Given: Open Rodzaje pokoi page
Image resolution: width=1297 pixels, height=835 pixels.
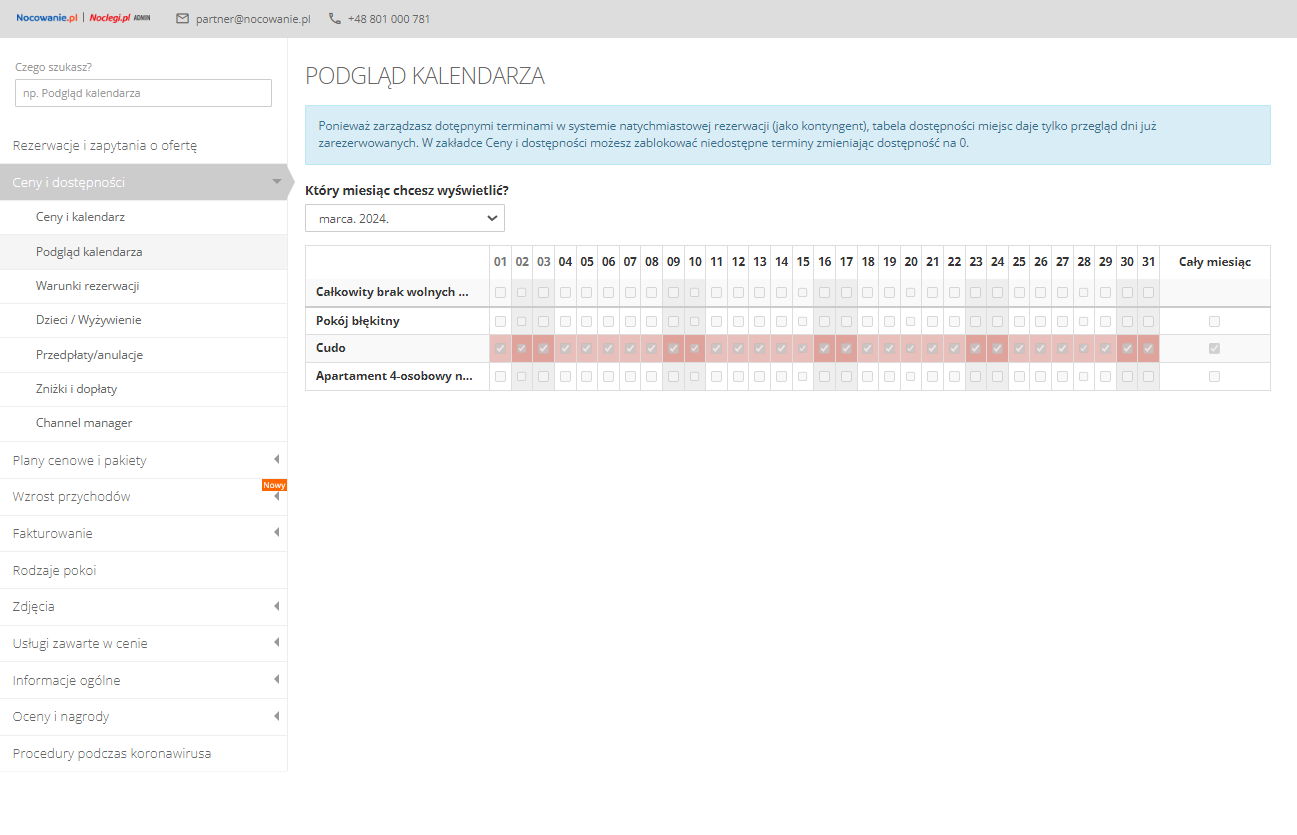Looking at the screenshot, I should 54,570.
